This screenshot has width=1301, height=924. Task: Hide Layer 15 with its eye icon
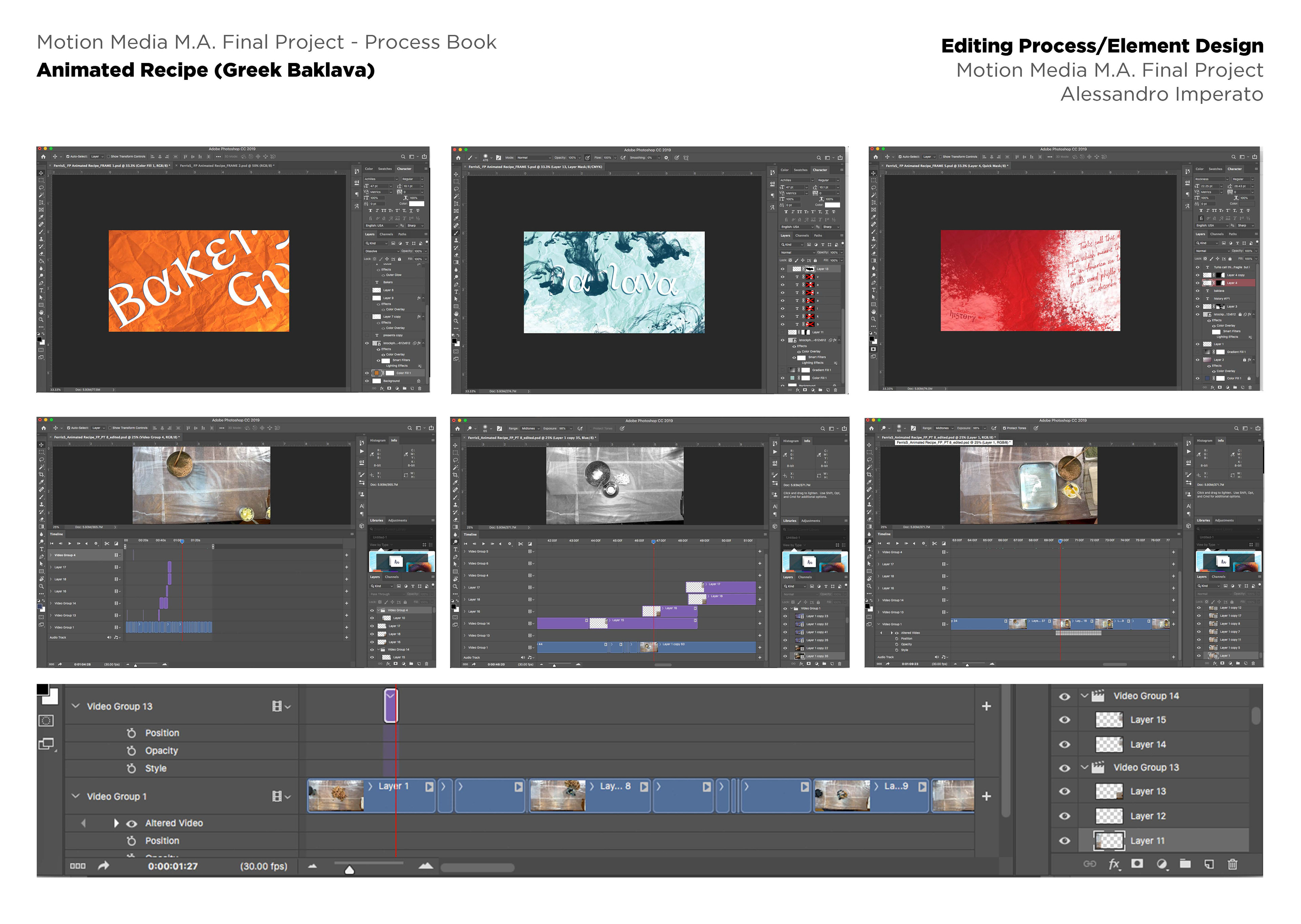1064,720
